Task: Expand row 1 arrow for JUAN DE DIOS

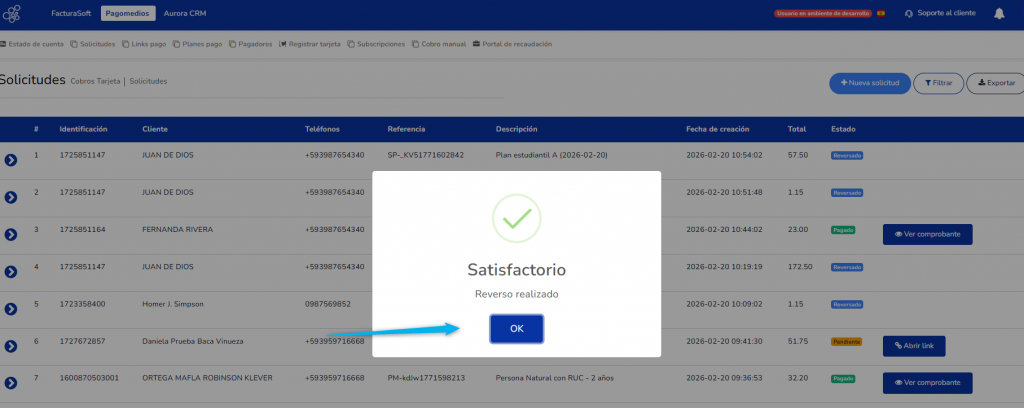Action: (11, 160)
